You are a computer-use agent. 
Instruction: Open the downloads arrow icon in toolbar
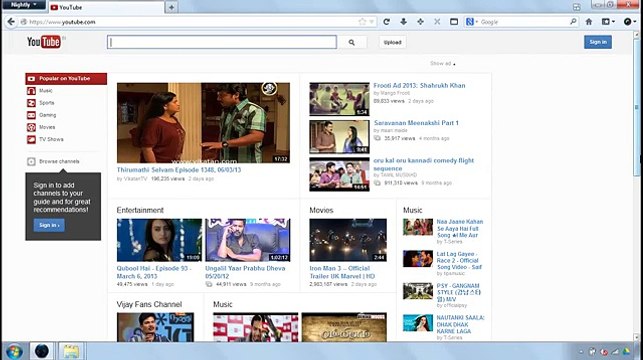[x=404, y=22]
